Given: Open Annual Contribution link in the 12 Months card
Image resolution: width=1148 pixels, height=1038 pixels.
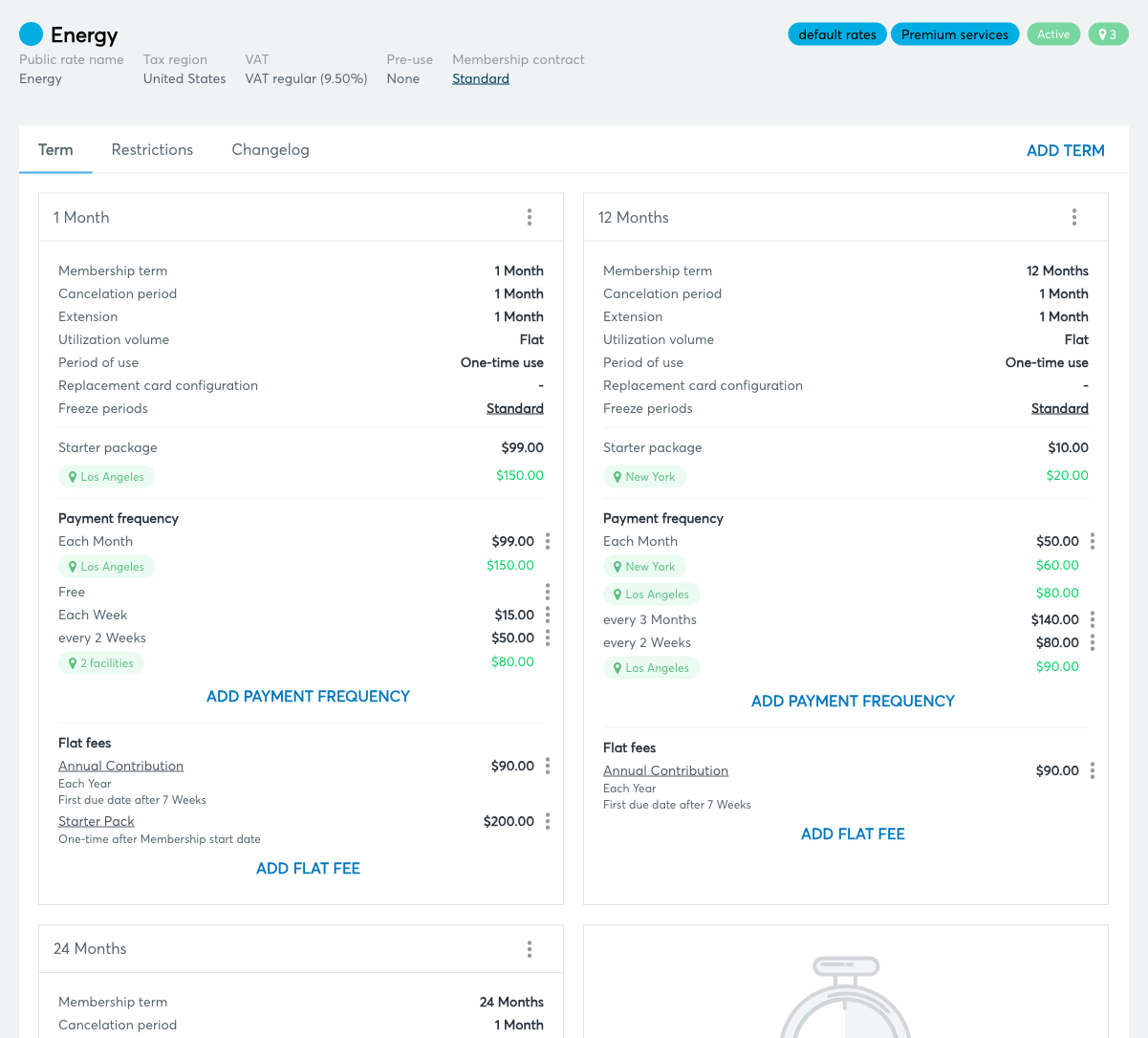Looking at the screenshot, I should 665,770.
